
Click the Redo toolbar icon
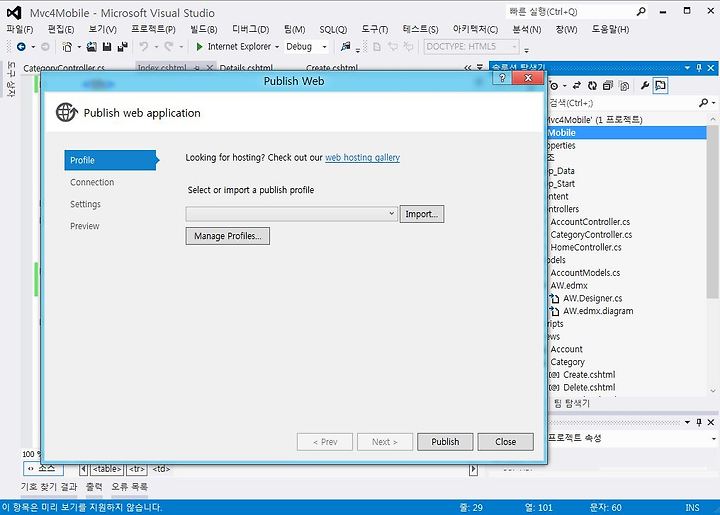[169, 46]
